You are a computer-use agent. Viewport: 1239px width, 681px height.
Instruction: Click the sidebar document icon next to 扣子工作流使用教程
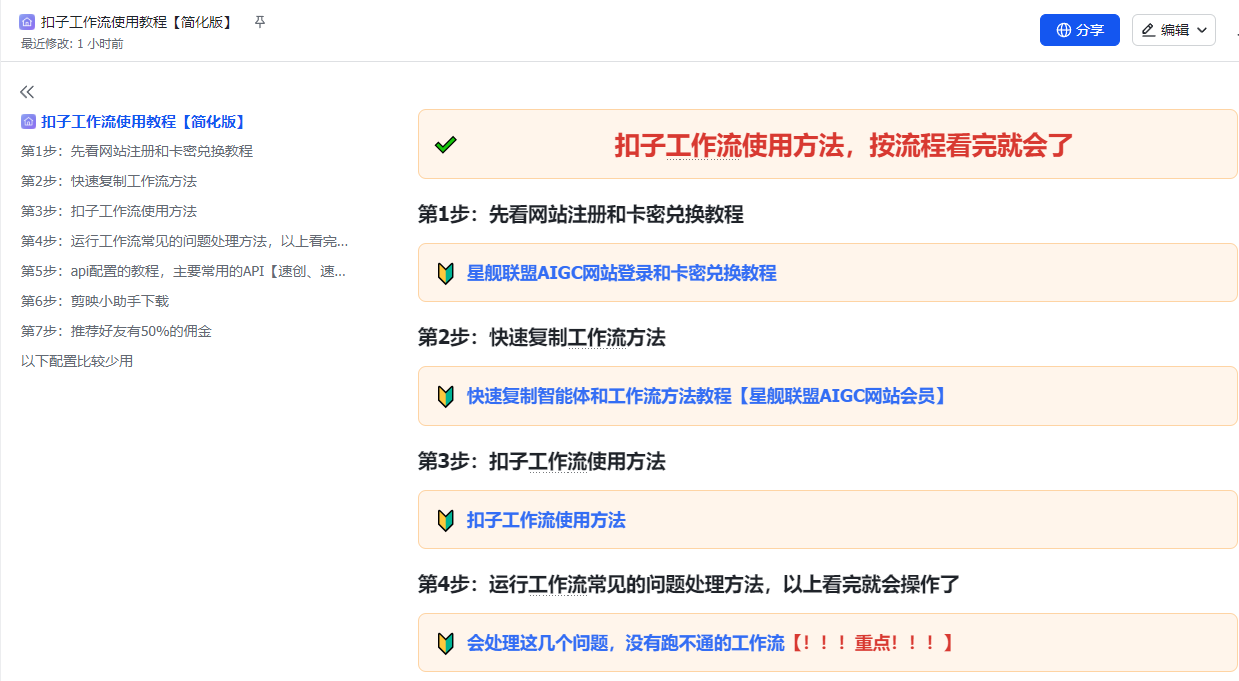27,121
